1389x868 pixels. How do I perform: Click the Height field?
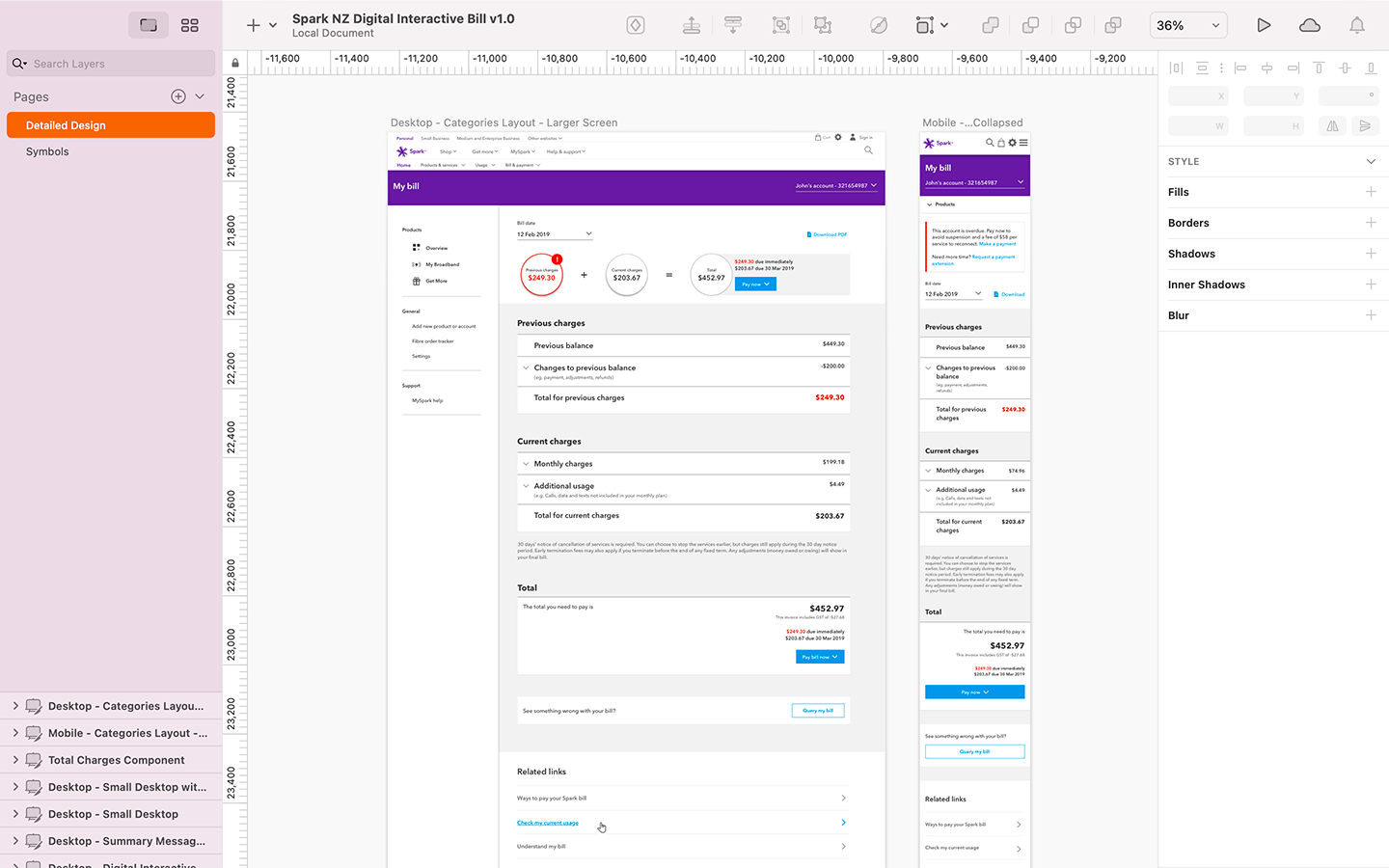[1273, 125]
